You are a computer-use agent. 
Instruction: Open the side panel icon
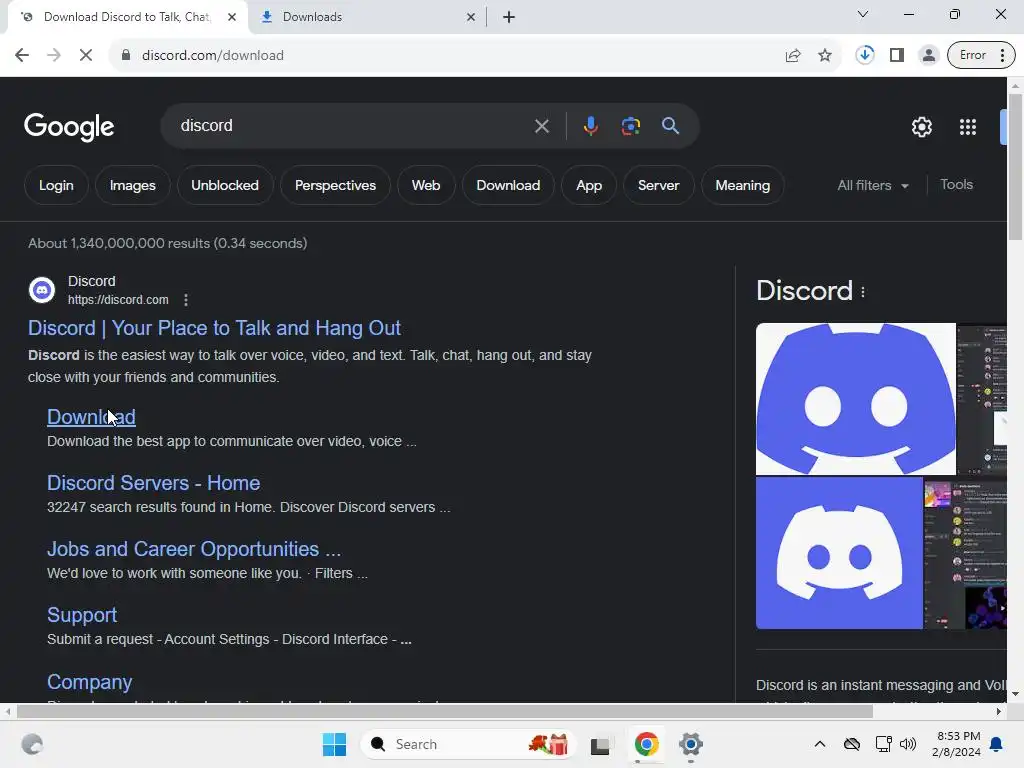(897, 55)
